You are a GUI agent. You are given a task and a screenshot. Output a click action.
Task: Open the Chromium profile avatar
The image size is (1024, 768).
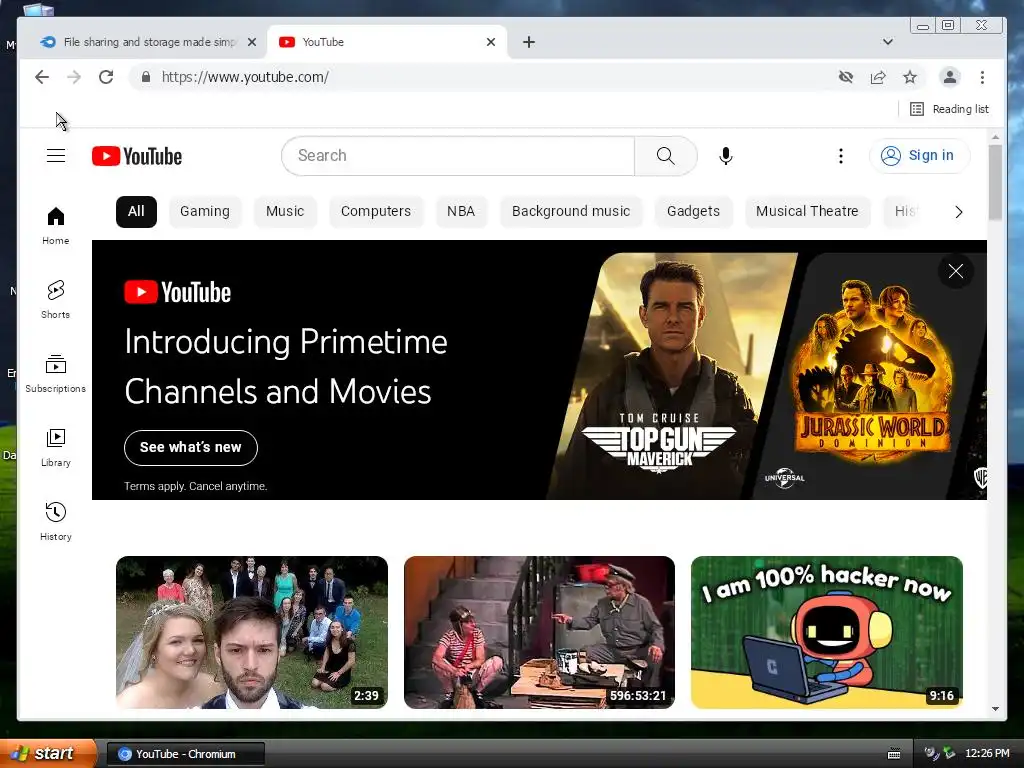coord(950,77)
